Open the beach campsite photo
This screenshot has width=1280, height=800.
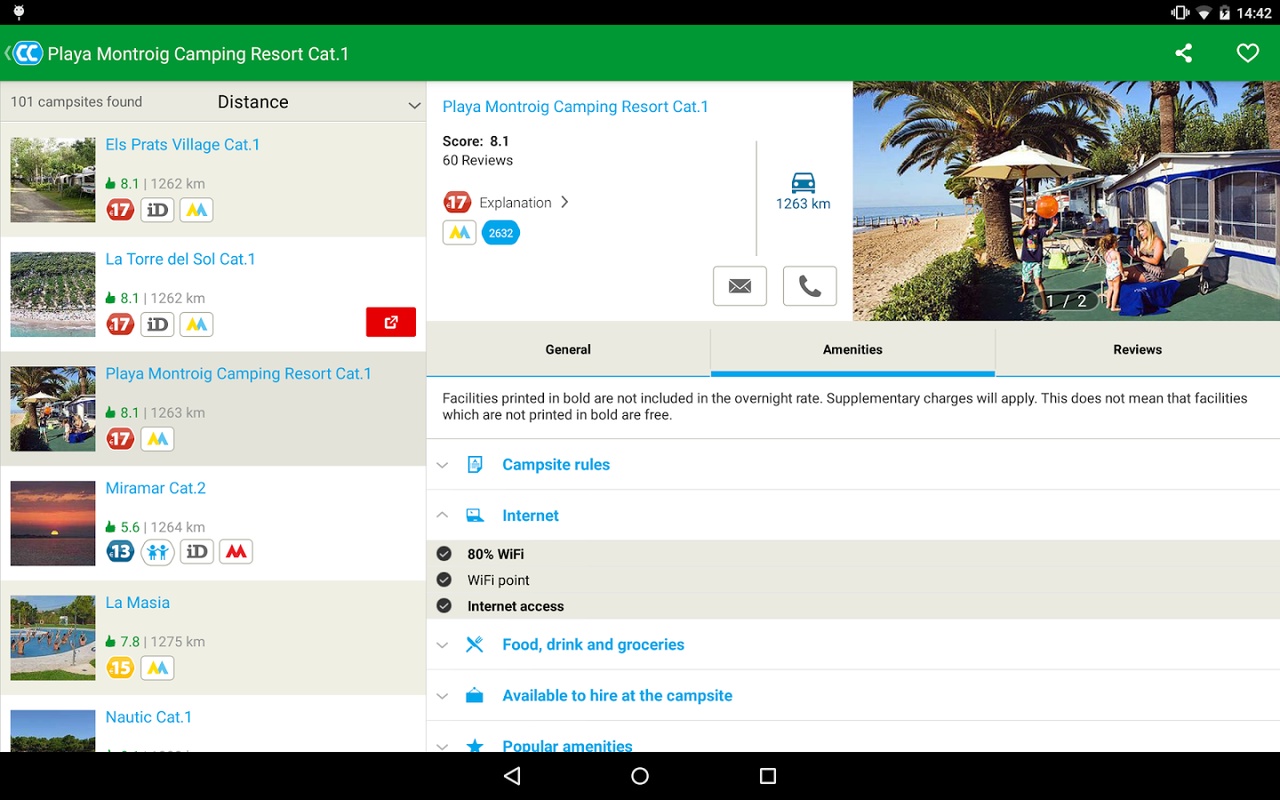[1066, 201]
